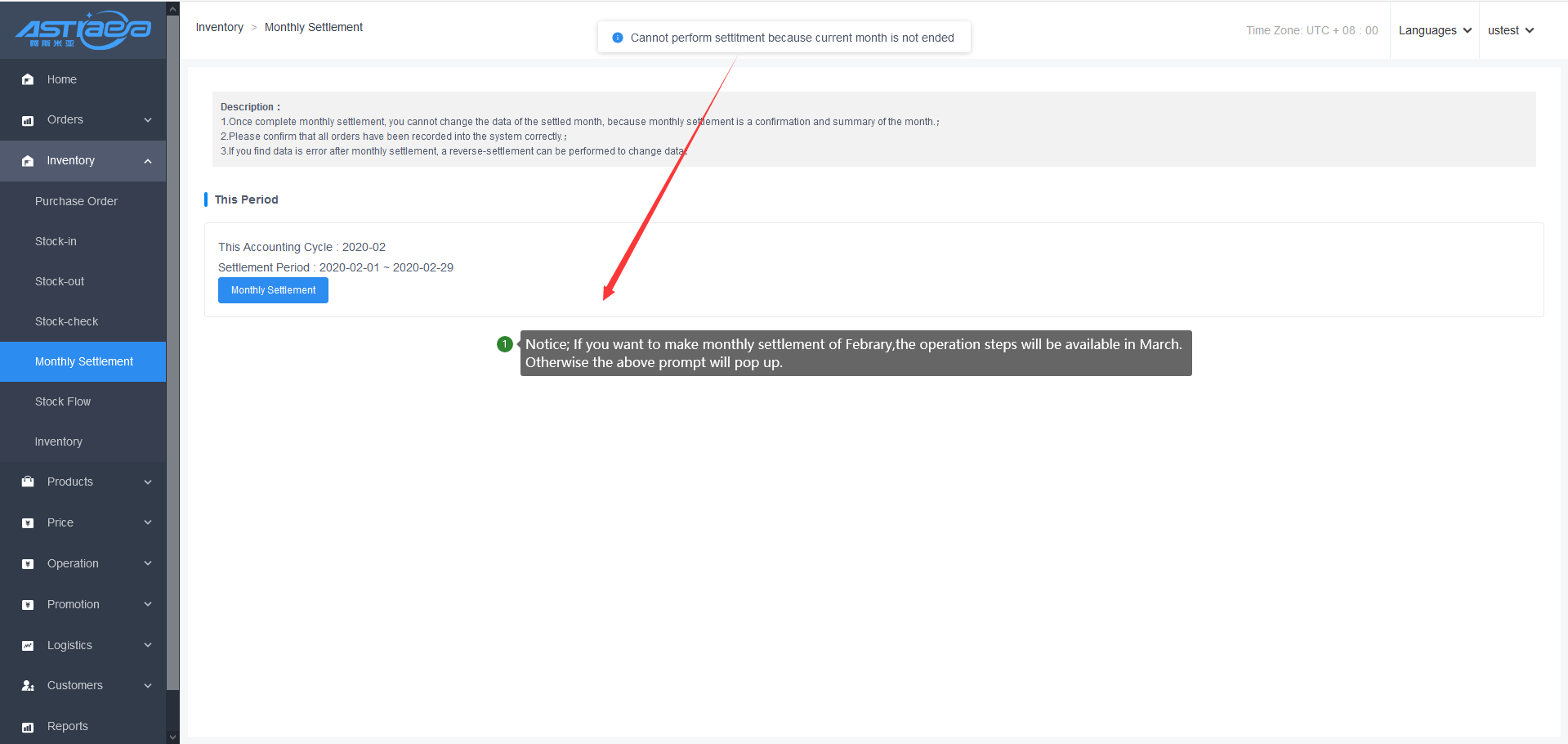Go to the Stock-check page
The width and height of the screenshot is (1568, 744).
pos(66,321)
